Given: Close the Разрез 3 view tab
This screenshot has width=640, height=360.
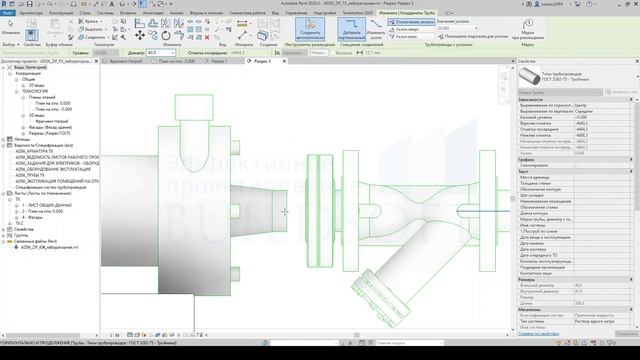Looking at the screenshot, I should [284, 61].
